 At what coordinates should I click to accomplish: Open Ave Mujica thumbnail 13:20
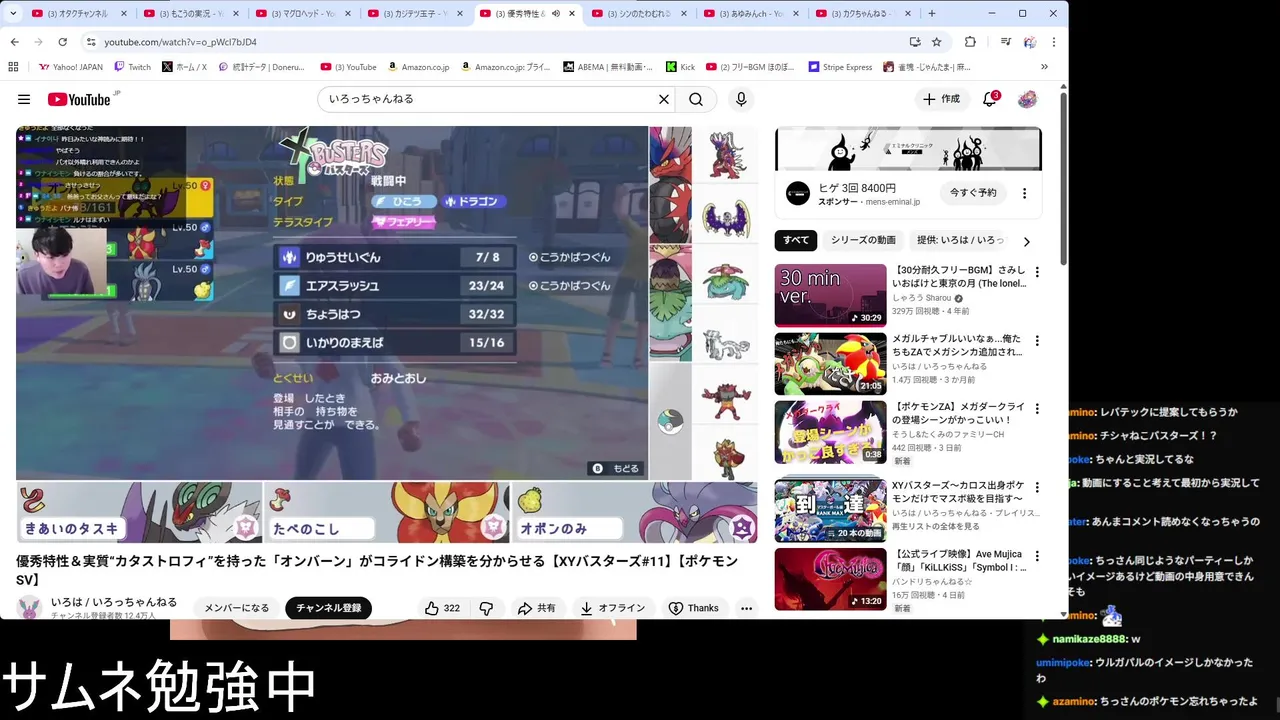click(830, 579)
